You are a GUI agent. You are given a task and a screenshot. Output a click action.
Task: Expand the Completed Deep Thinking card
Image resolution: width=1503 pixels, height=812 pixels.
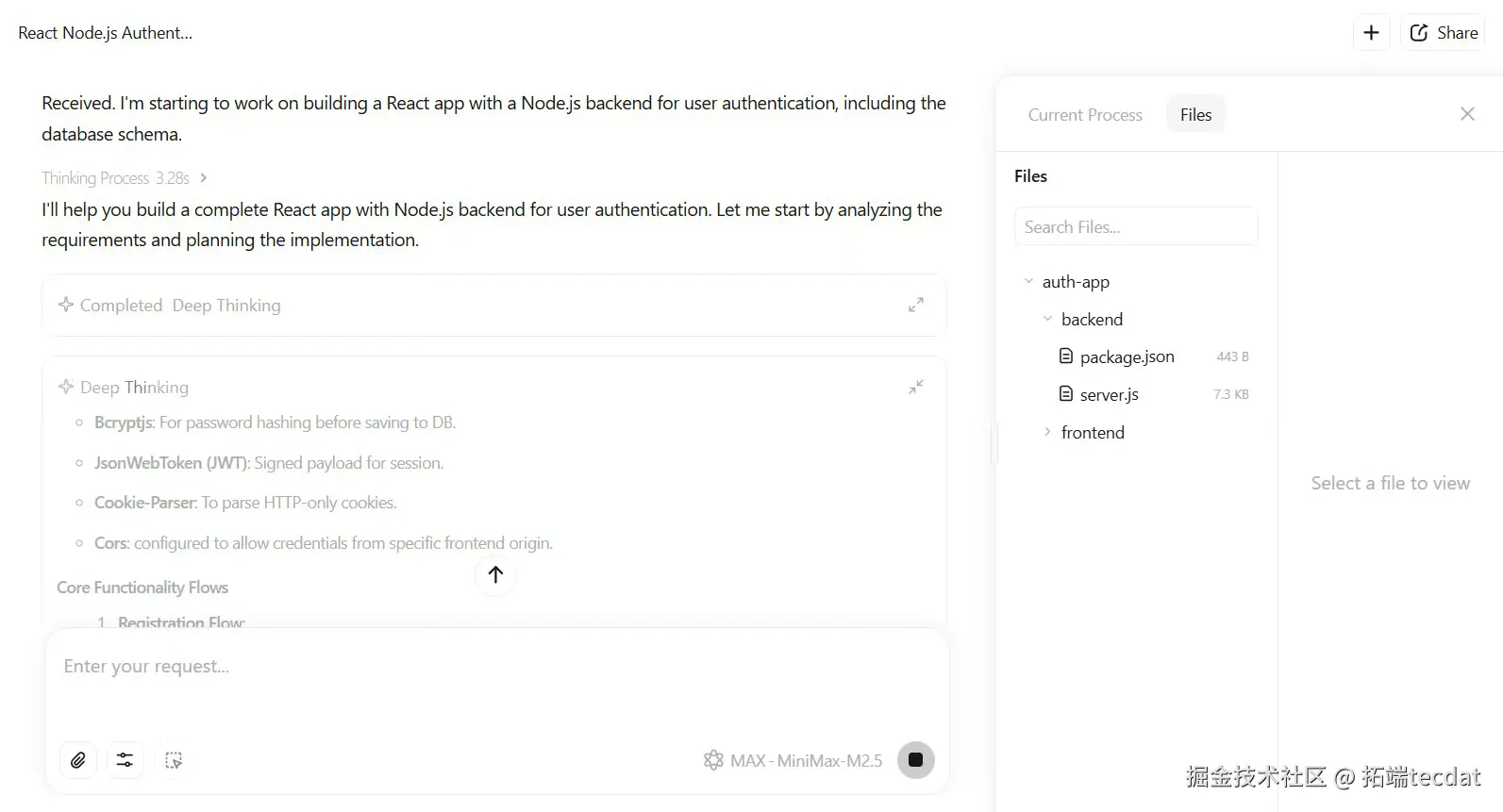coord(915,305)
